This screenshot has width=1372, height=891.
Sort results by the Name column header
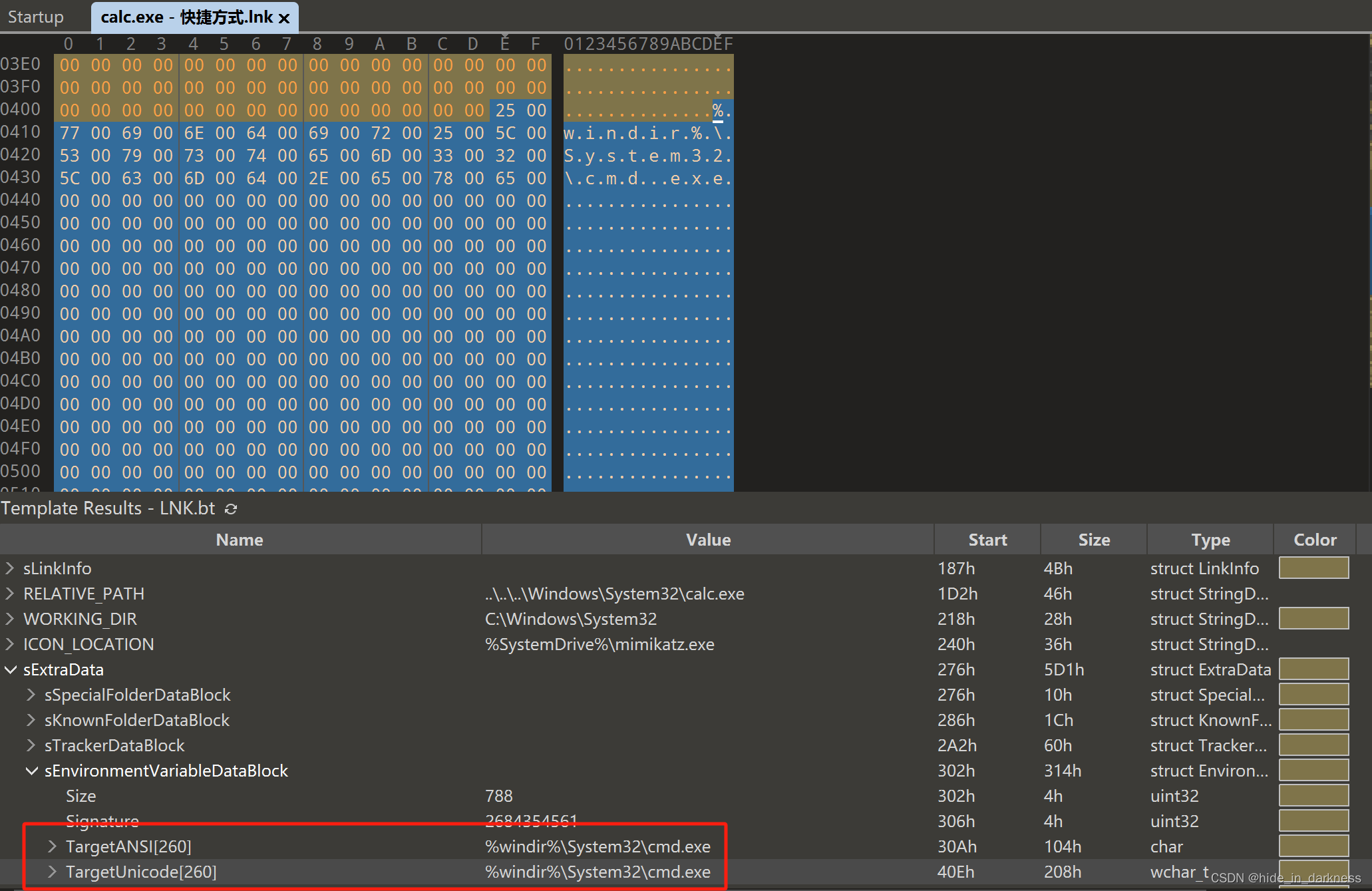click(x=240, y=540)
